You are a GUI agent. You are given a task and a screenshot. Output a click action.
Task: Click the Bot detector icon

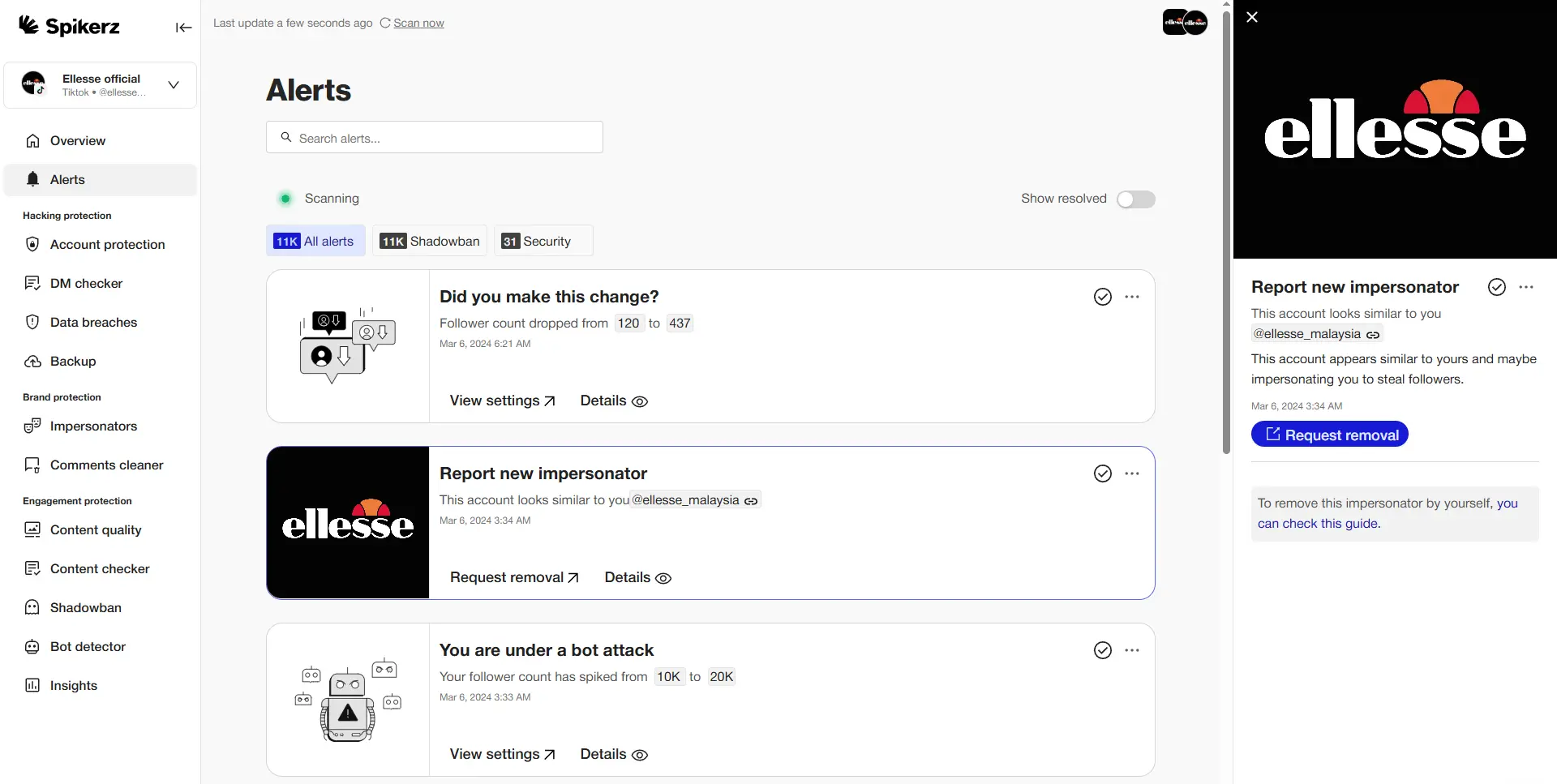pyautogui.click(x=32, y=647)
